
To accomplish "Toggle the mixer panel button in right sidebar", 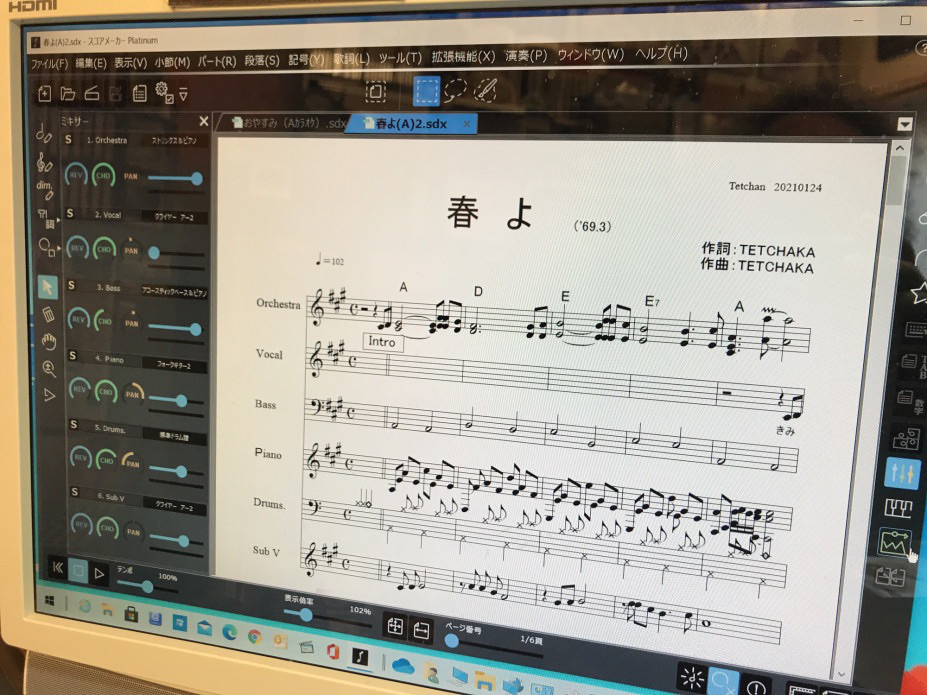I will tap(902, 473).
